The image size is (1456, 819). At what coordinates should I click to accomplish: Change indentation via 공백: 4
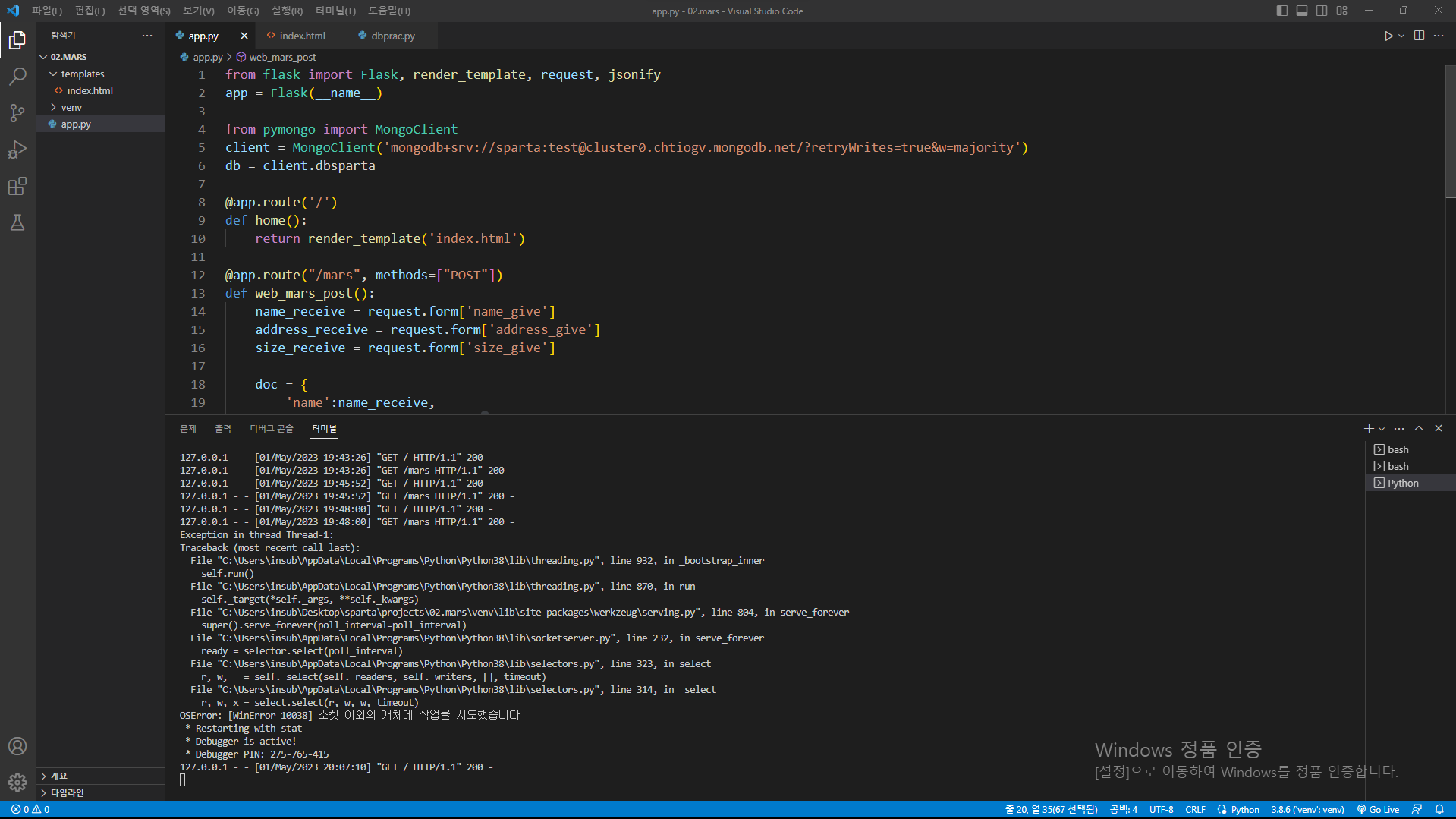pos(1123,810)
